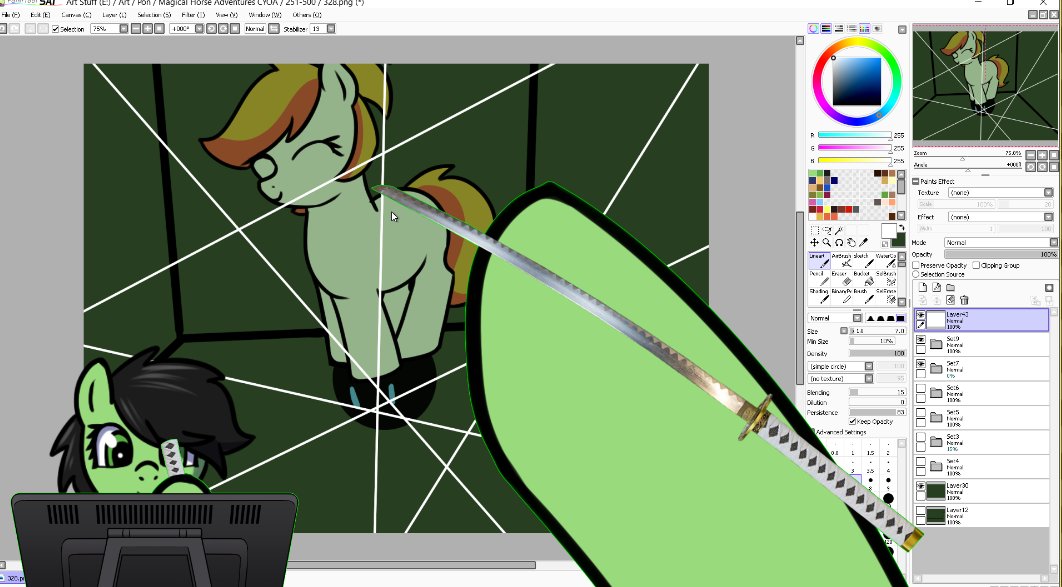Toggle the swatches panel icon

[x=864, y=28]
